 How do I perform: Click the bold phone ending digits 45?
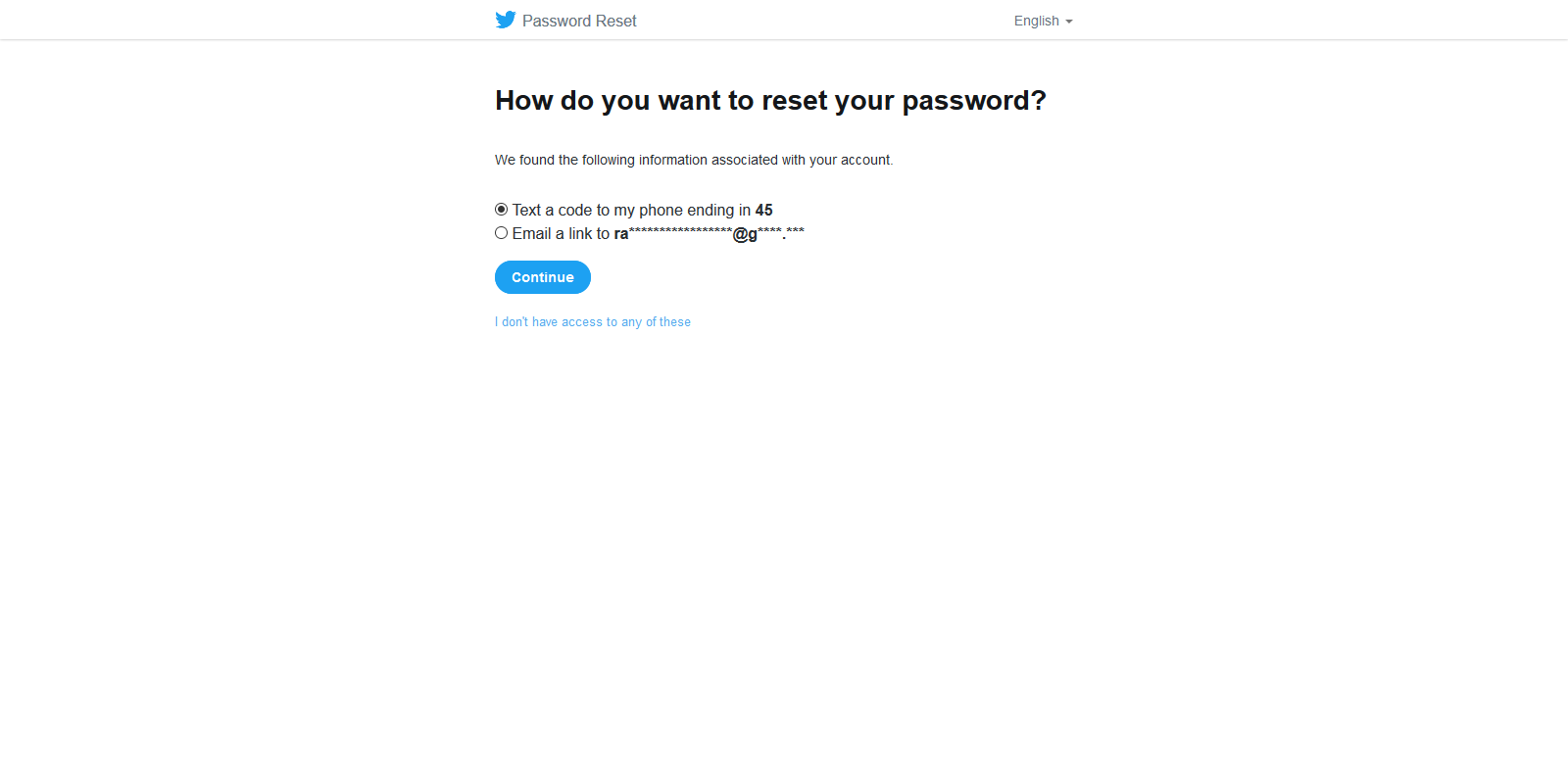(x=764, y=210)
